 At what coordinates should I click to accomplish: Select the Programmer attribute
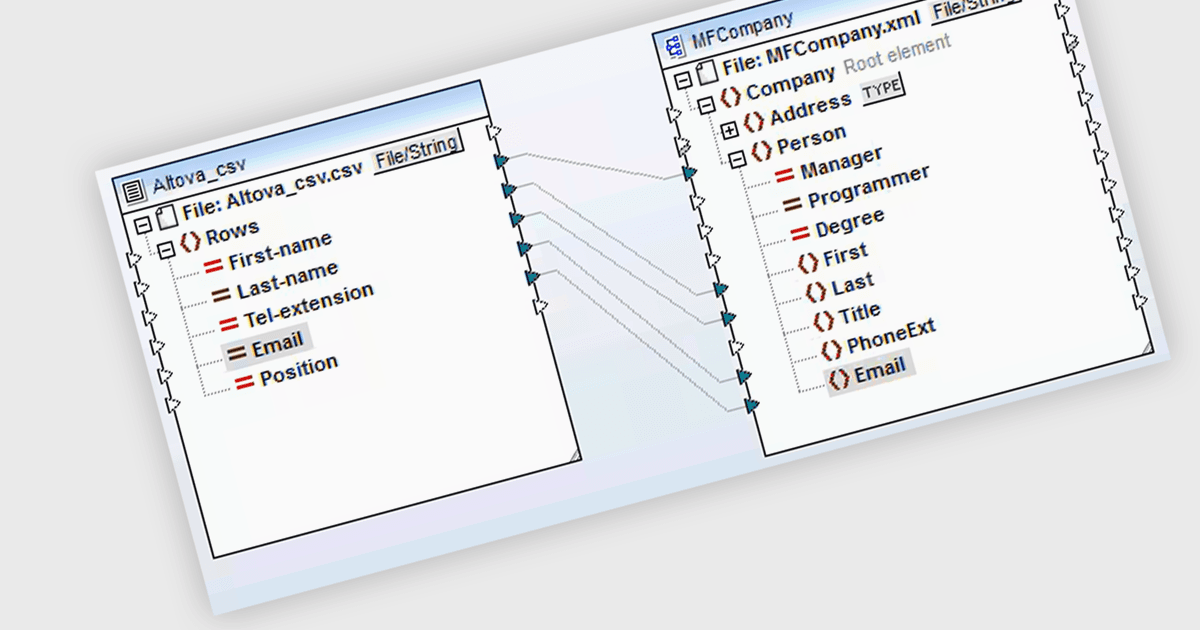[868, 186]
